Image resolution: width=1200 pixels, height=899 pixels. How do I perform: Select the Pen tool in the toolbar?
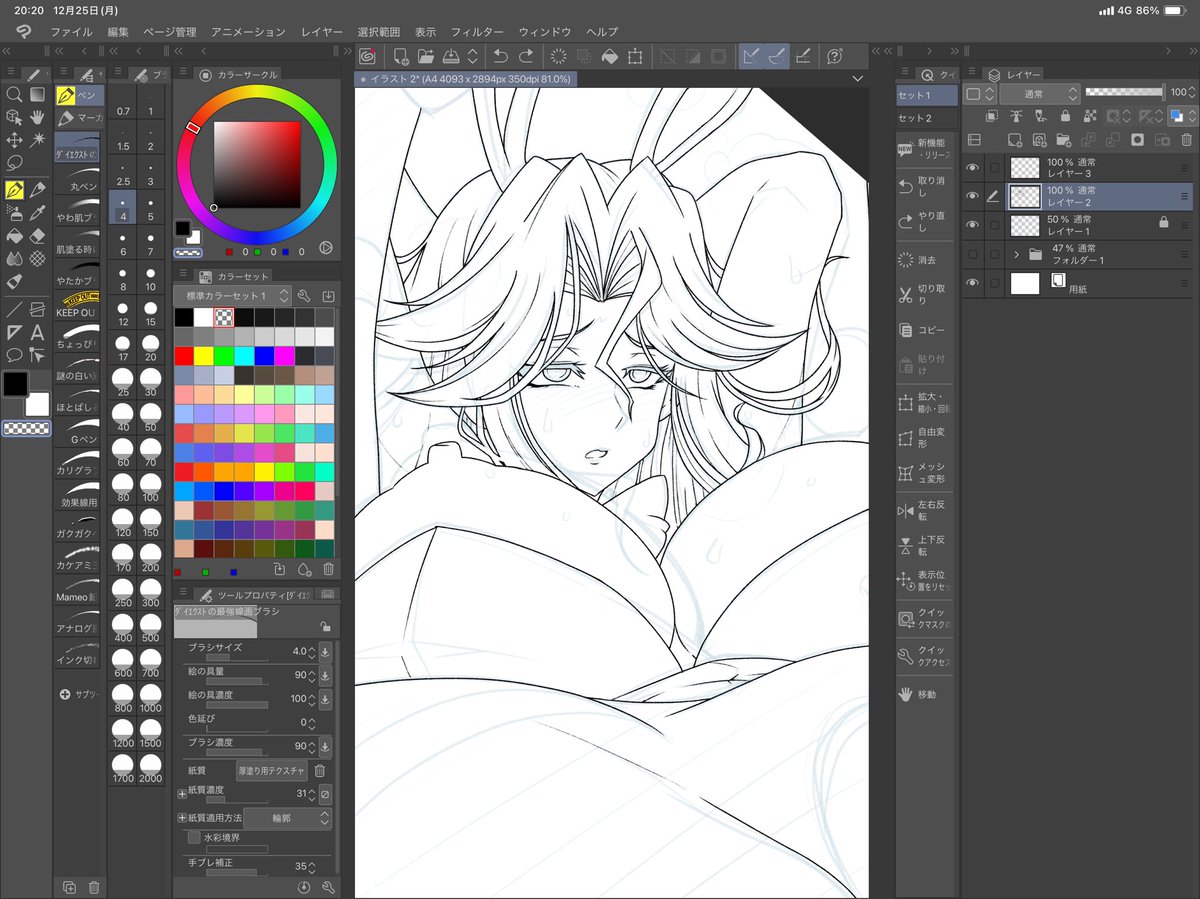click(x=13, y=188)
